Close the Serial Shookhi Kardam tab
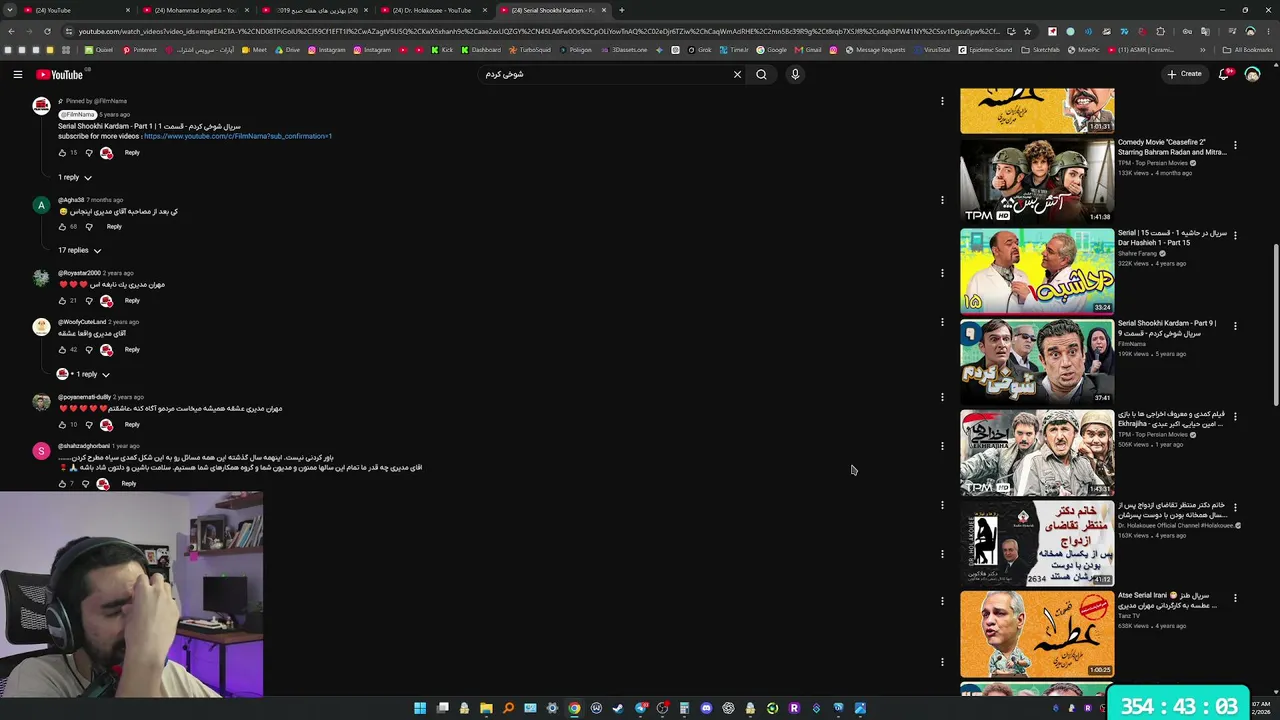The height and width of the screenshot is (720, 1280). click(604, 10)
